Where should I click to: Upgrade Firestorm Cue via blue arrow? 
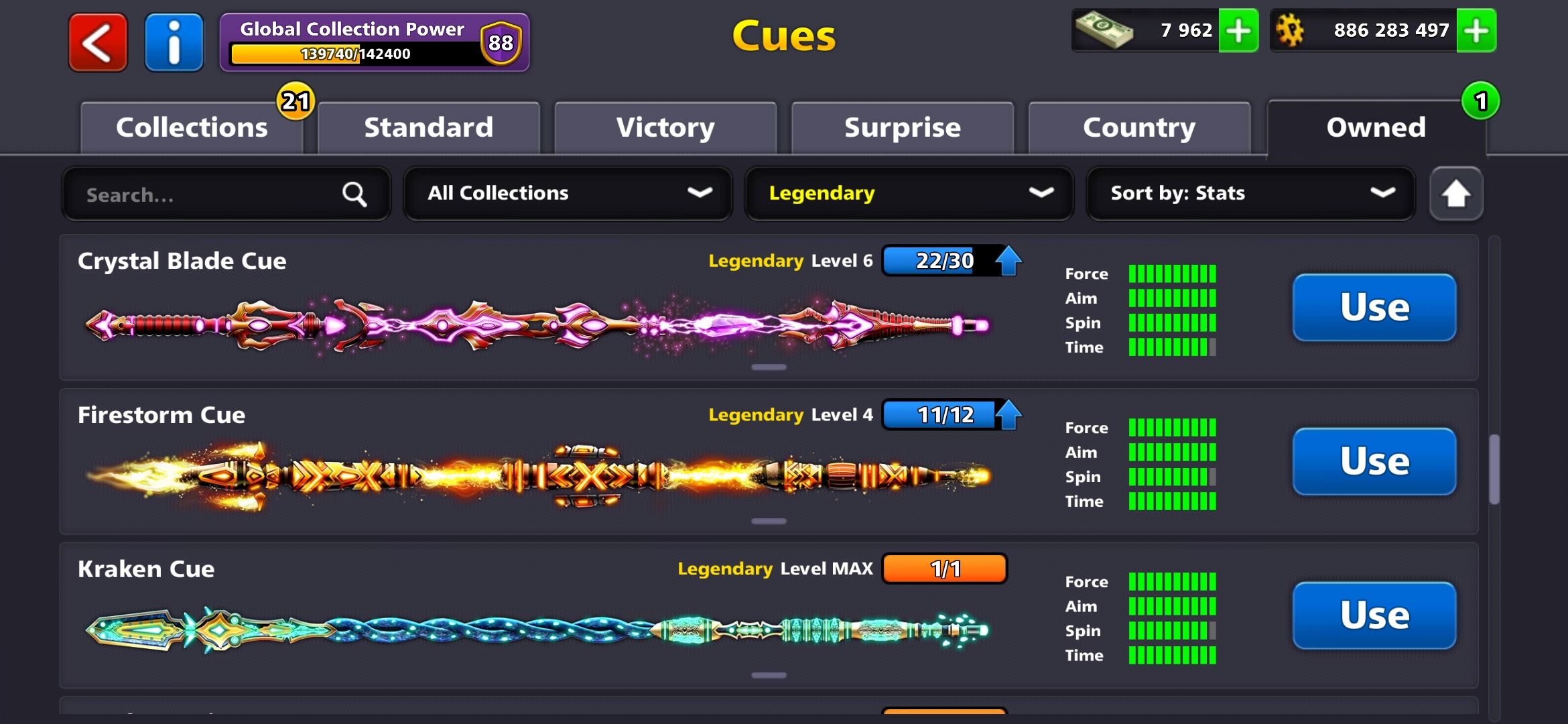(x=1008, y=415)
